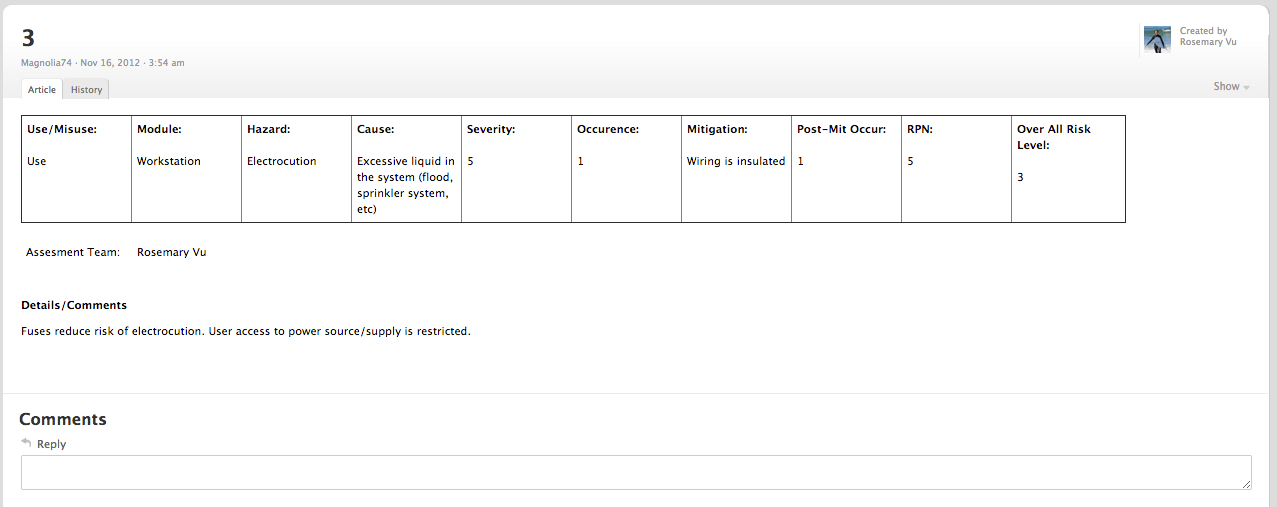Click the page title "3"

tap(28, 38)
